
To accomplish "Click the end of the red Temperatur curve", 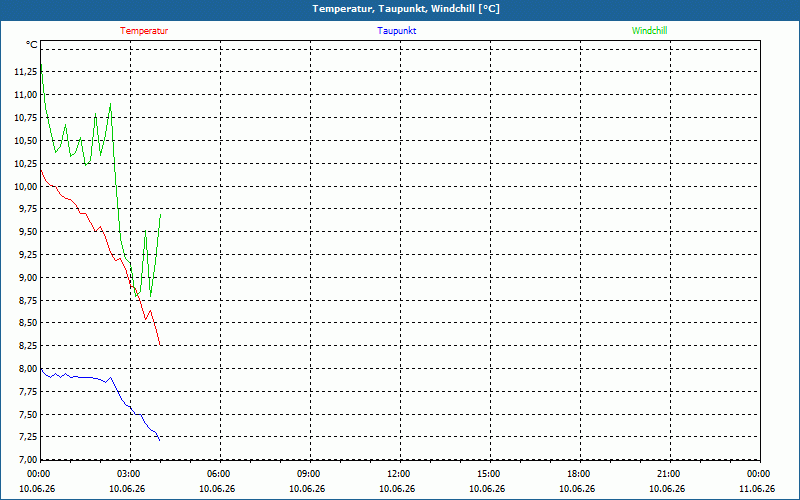I will 160,345.
